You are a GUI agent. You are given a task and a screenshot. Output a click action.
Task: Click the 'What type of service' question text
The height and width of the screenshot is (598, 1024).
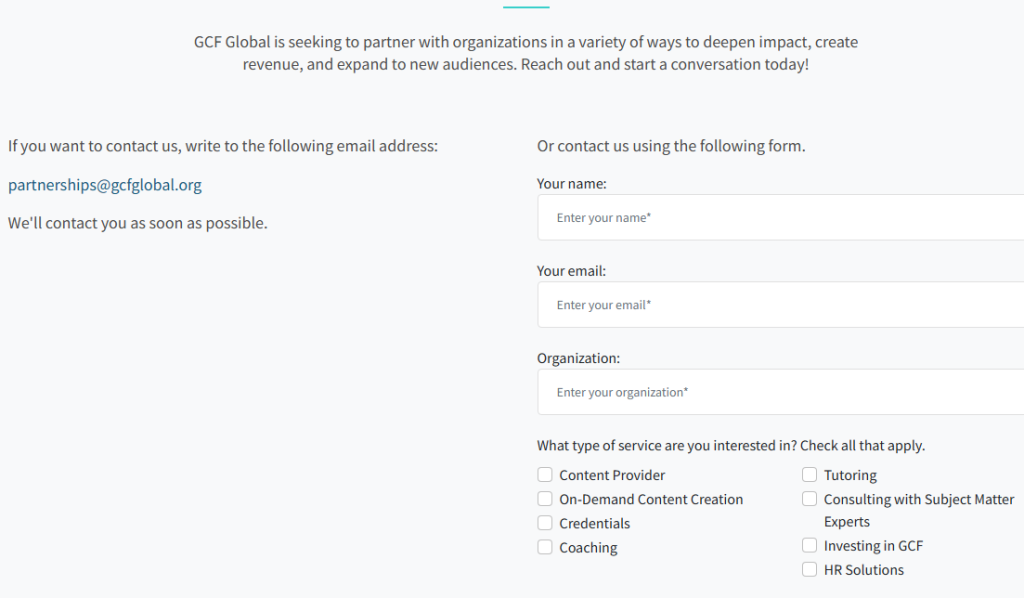[x=731, y=446]
